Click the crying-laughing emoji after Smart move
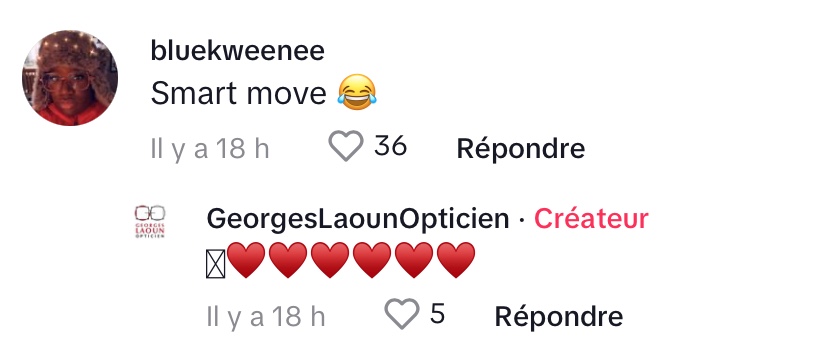The width and height of the screenshot is (830, 360). pos(357,93)
